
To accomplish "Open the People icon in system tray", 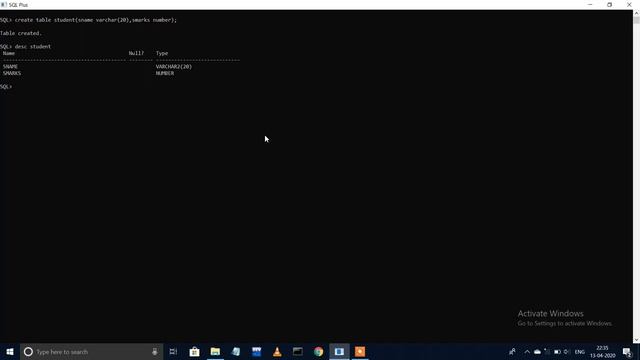I will (x=512, y=351).
